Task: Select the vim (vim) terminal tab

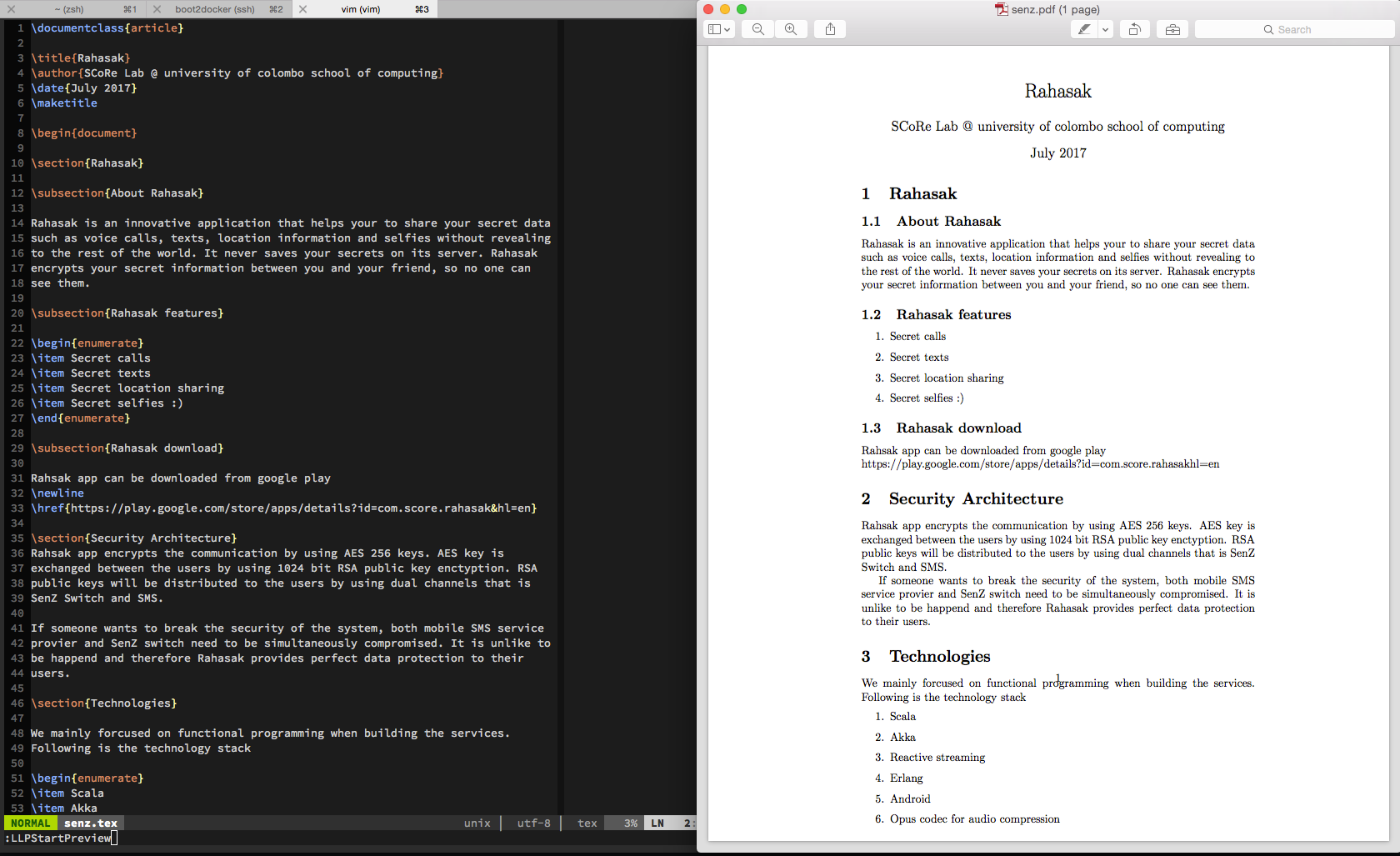Action: click(361, 9)
